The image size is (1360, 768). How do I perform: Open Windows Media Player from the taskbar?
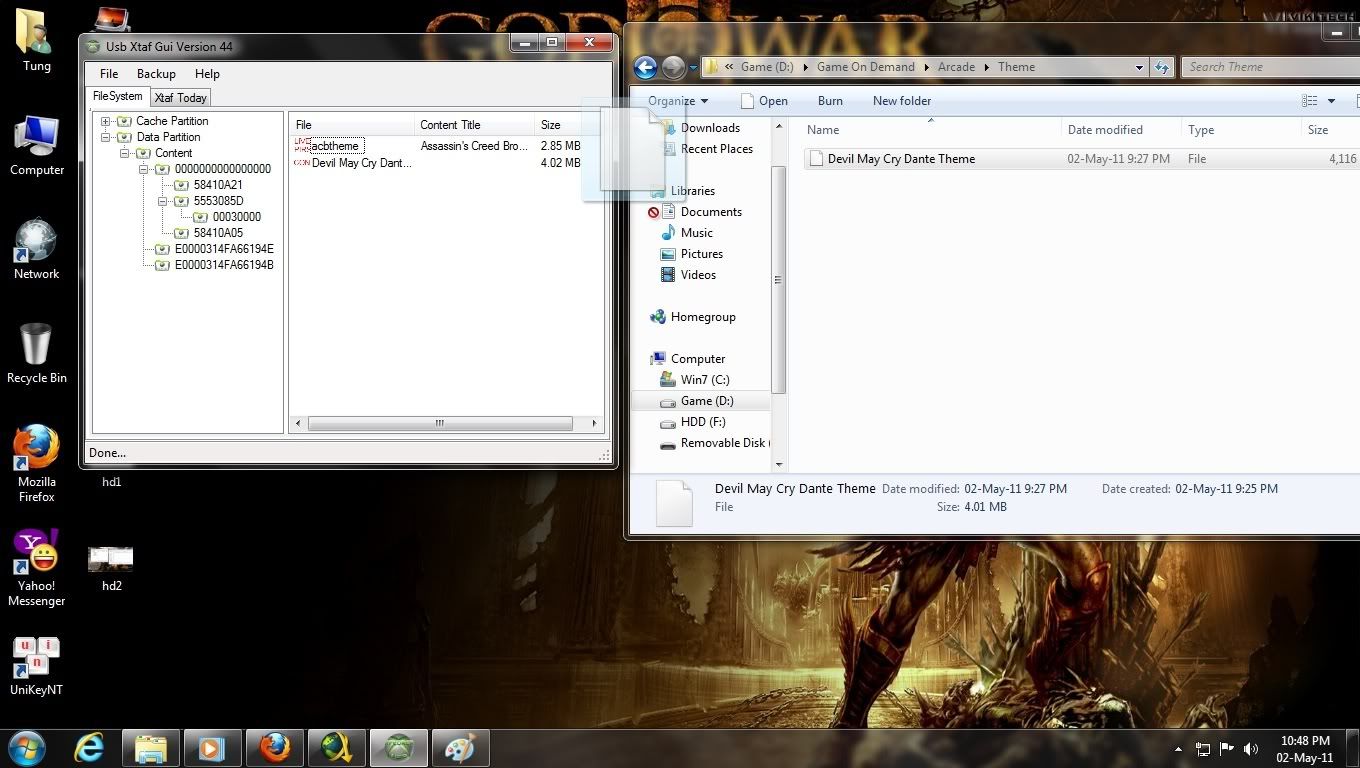point(212,748)
